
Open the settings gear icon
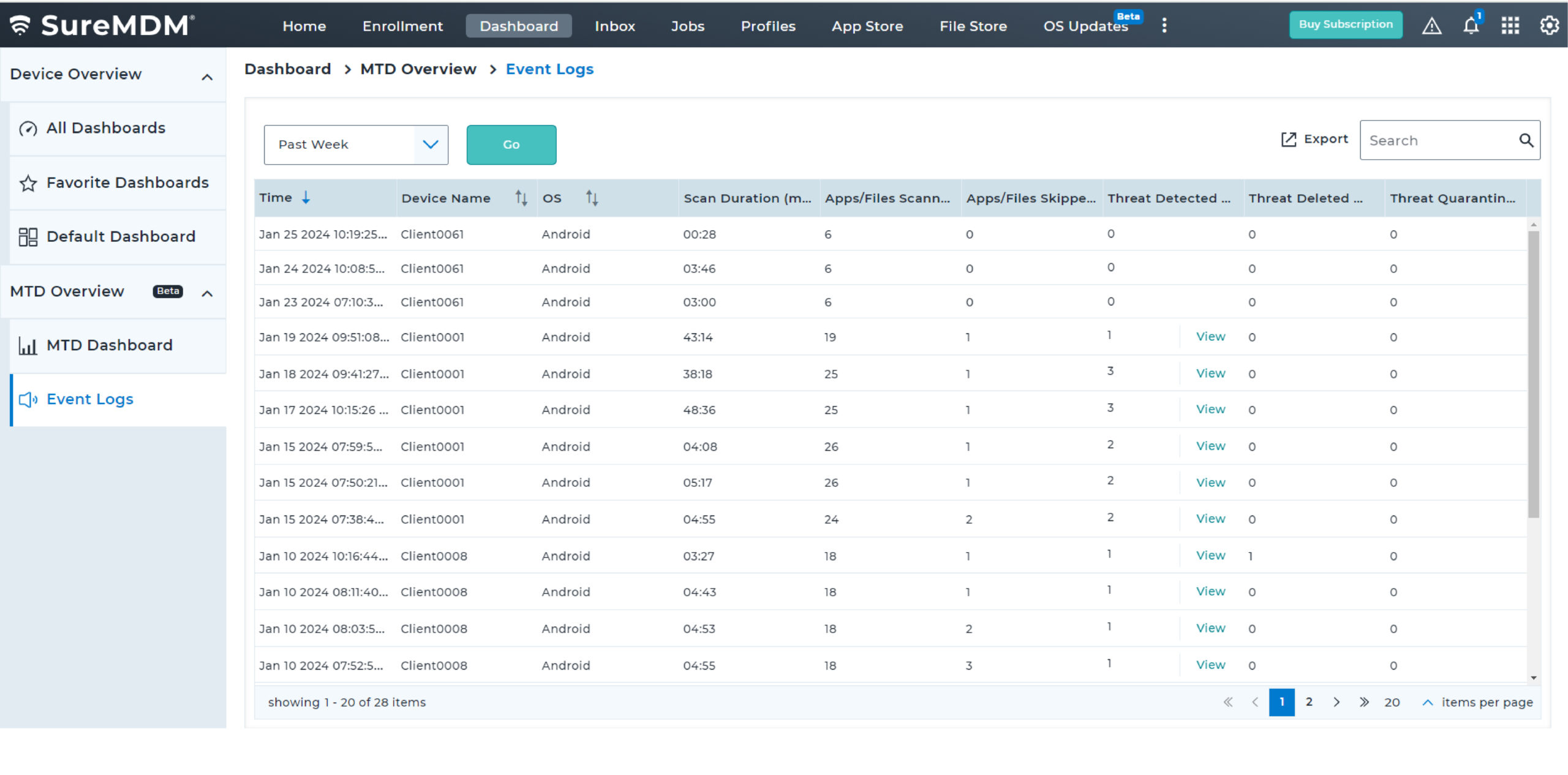click(x=1550, y=26)
